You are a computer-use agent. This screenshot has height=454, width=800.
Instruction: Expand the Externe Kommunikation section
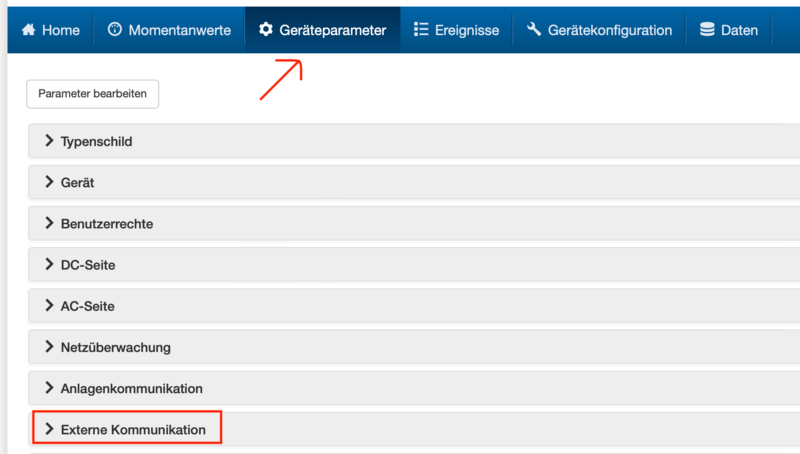coord(133,429)
